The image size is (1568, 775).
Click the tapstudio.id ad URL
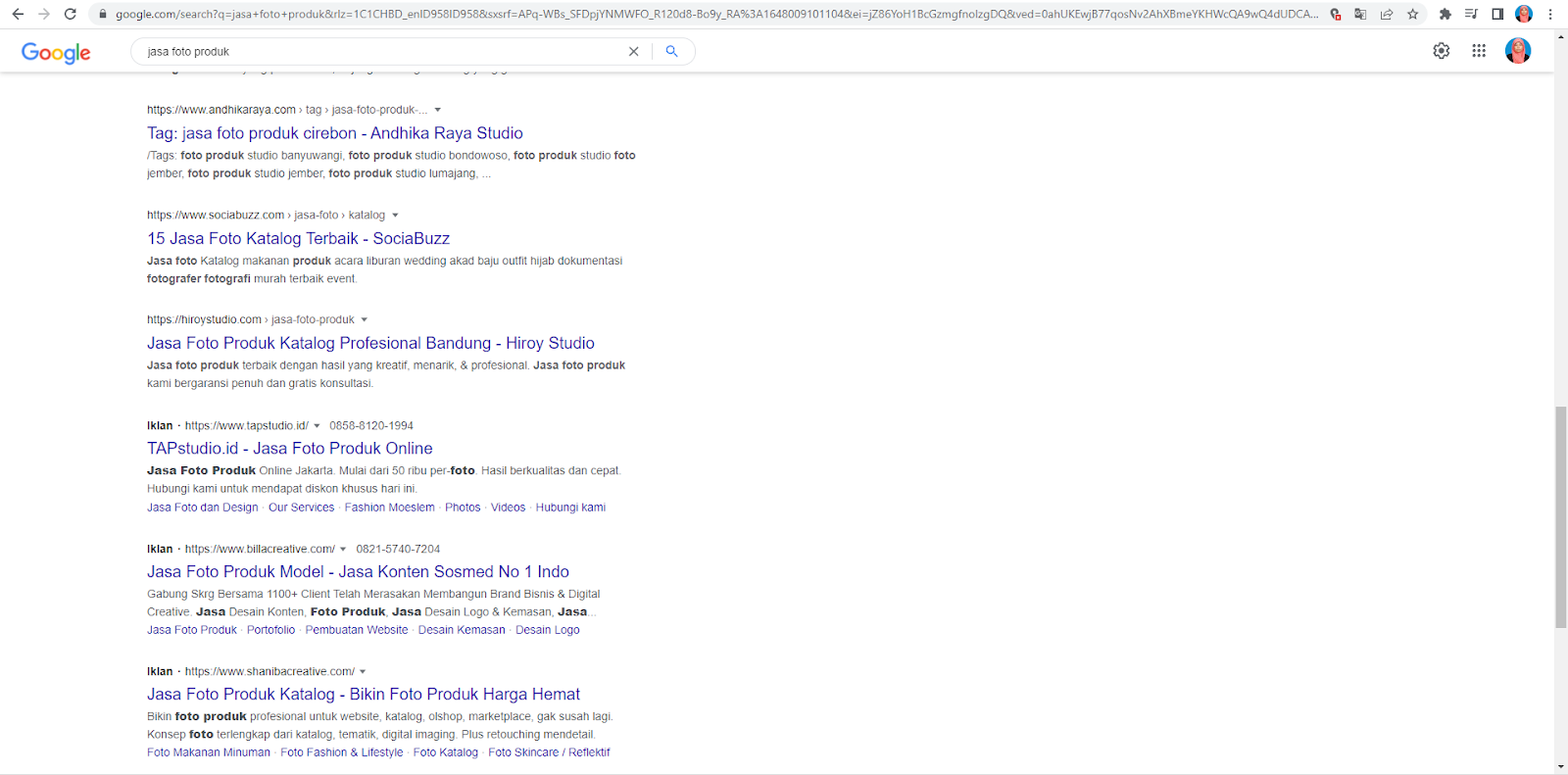tap(247, 426)
